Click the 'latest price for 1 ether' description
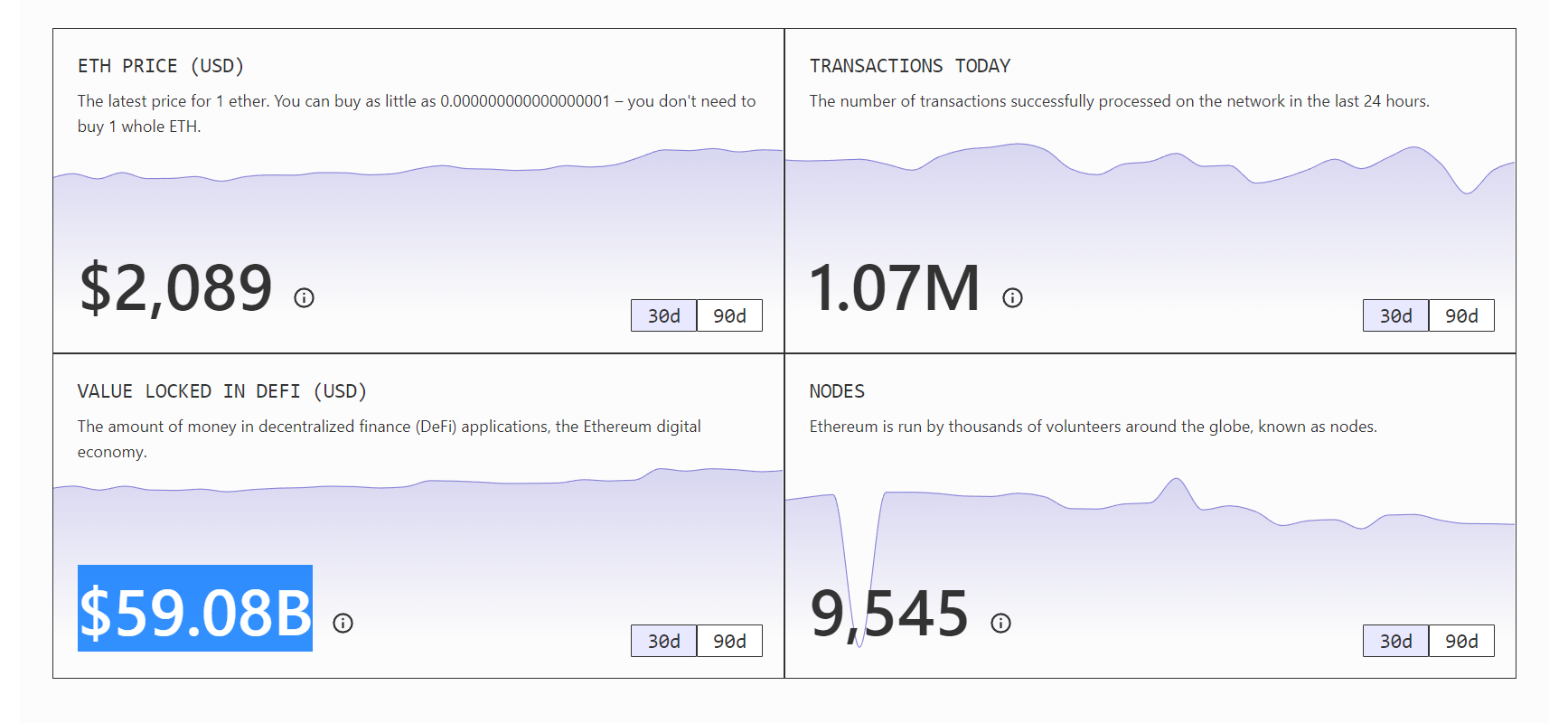The image size is (1568, 723). point(417,114)
